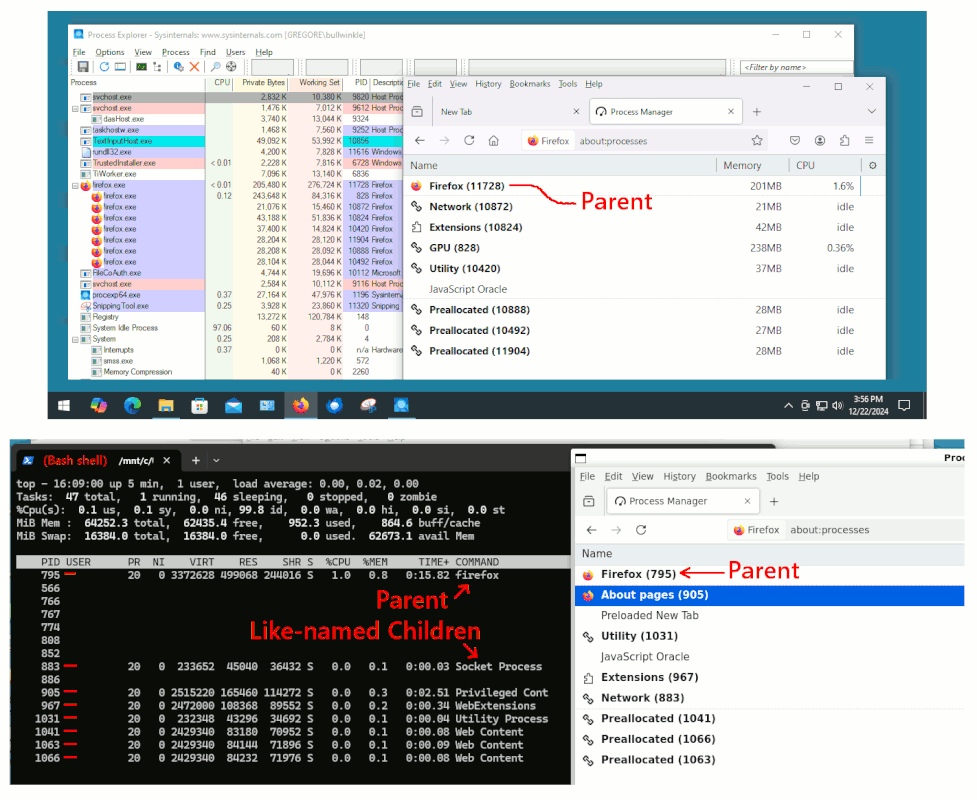Add a new terminal tab with plus button

coord(196,460)
